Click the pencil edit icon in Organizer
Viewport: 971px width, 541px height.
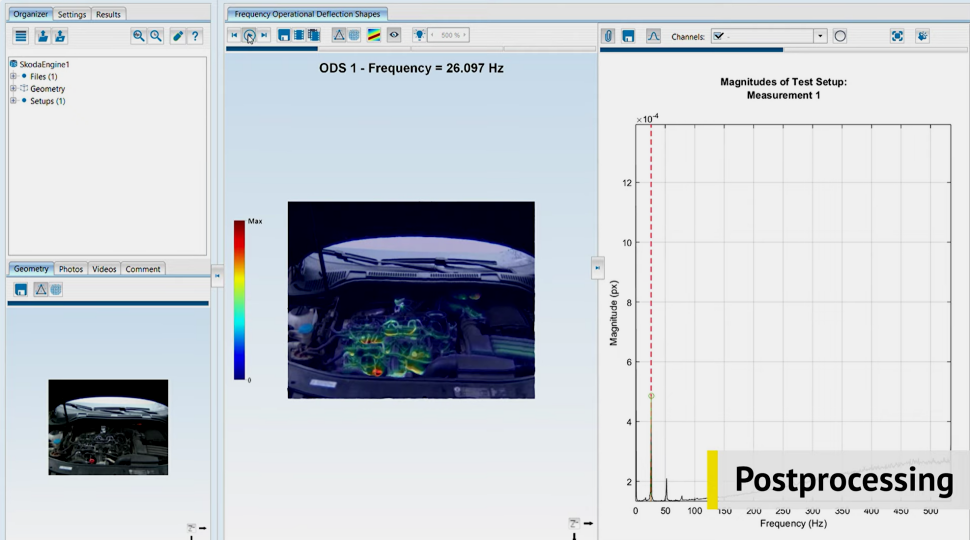(178, 36)
